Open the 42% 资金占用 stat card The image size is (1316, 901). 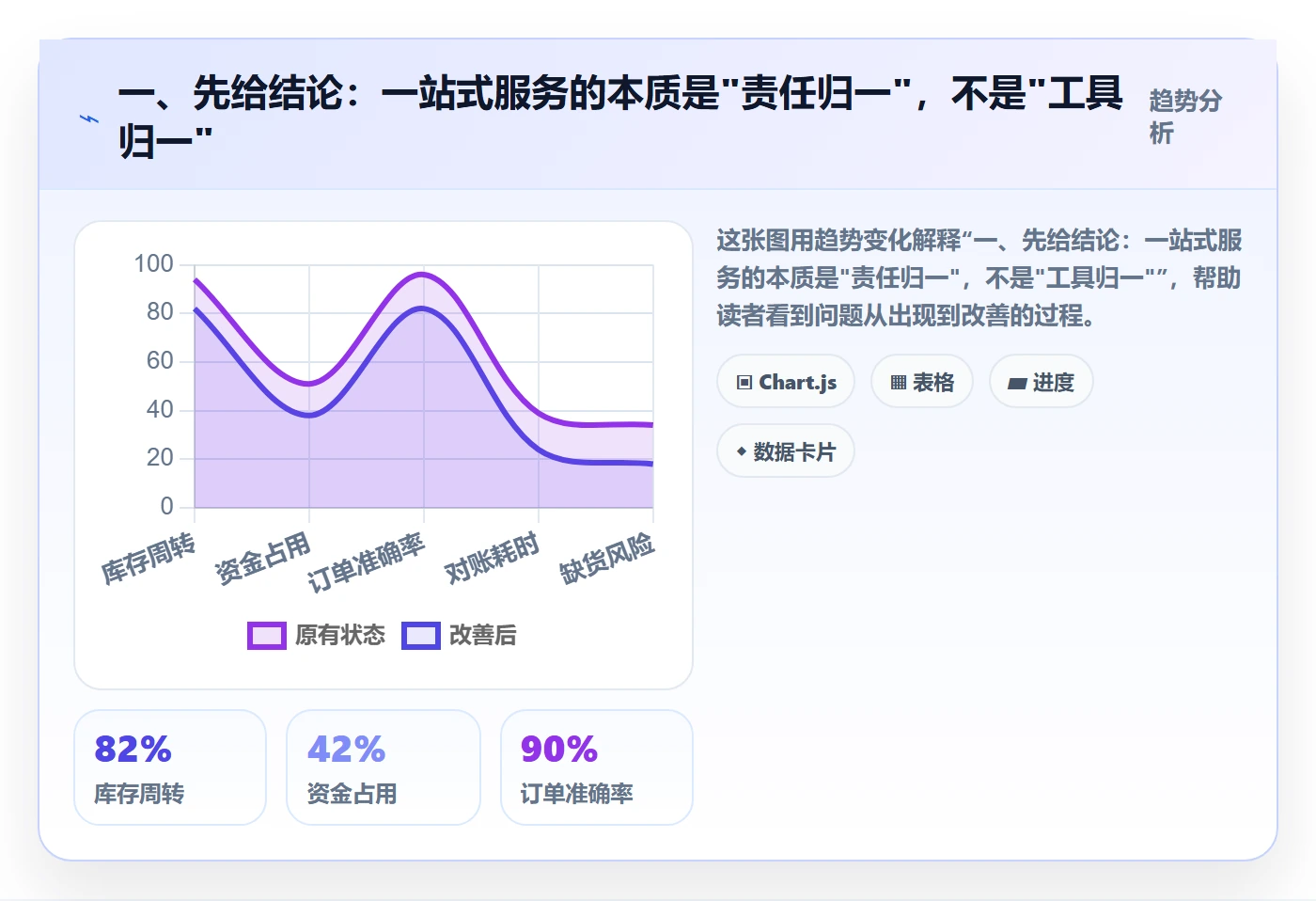click(x=384, y=767)
